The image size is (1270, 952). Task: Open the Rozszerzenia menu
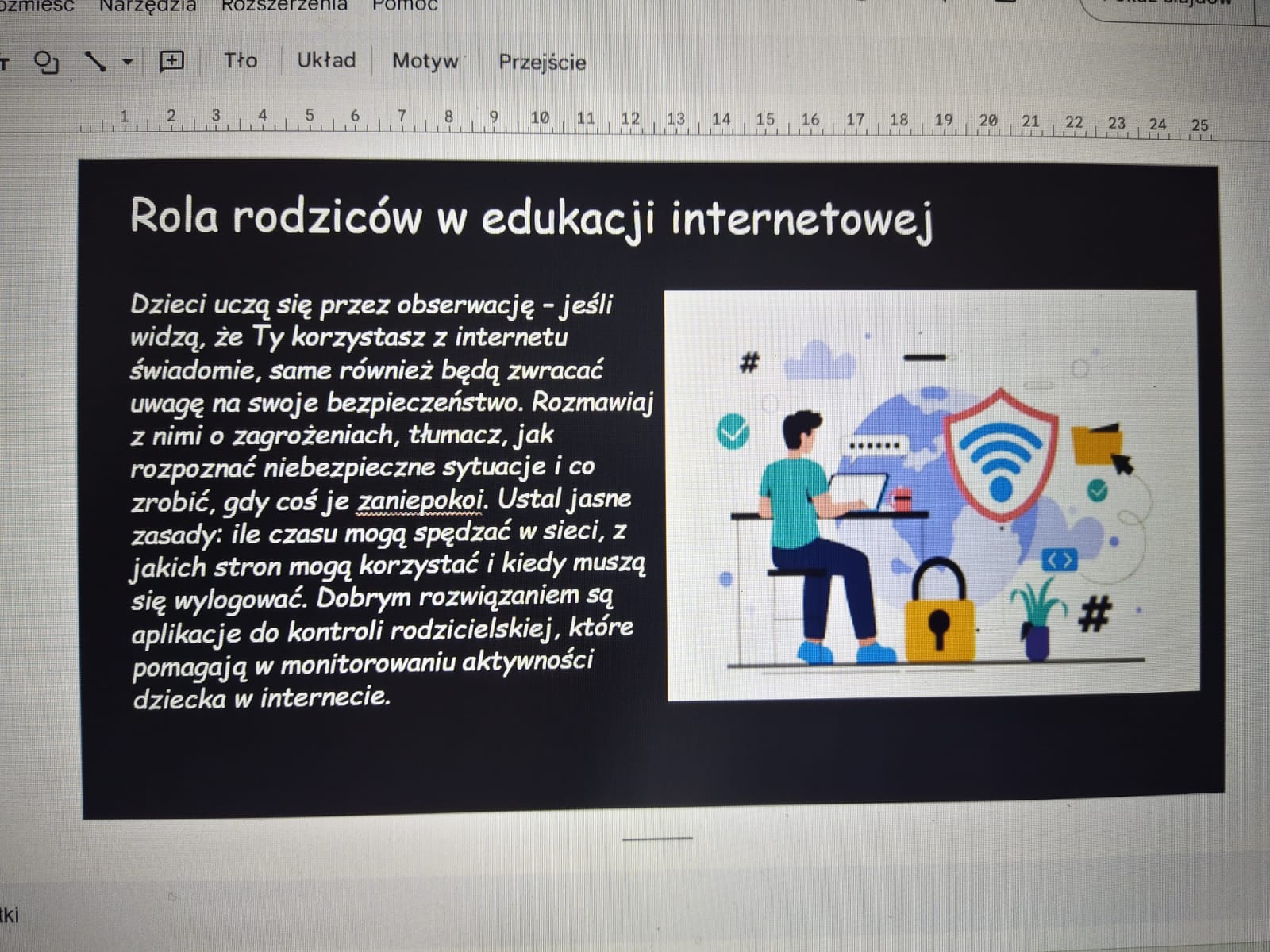point(283,6)
